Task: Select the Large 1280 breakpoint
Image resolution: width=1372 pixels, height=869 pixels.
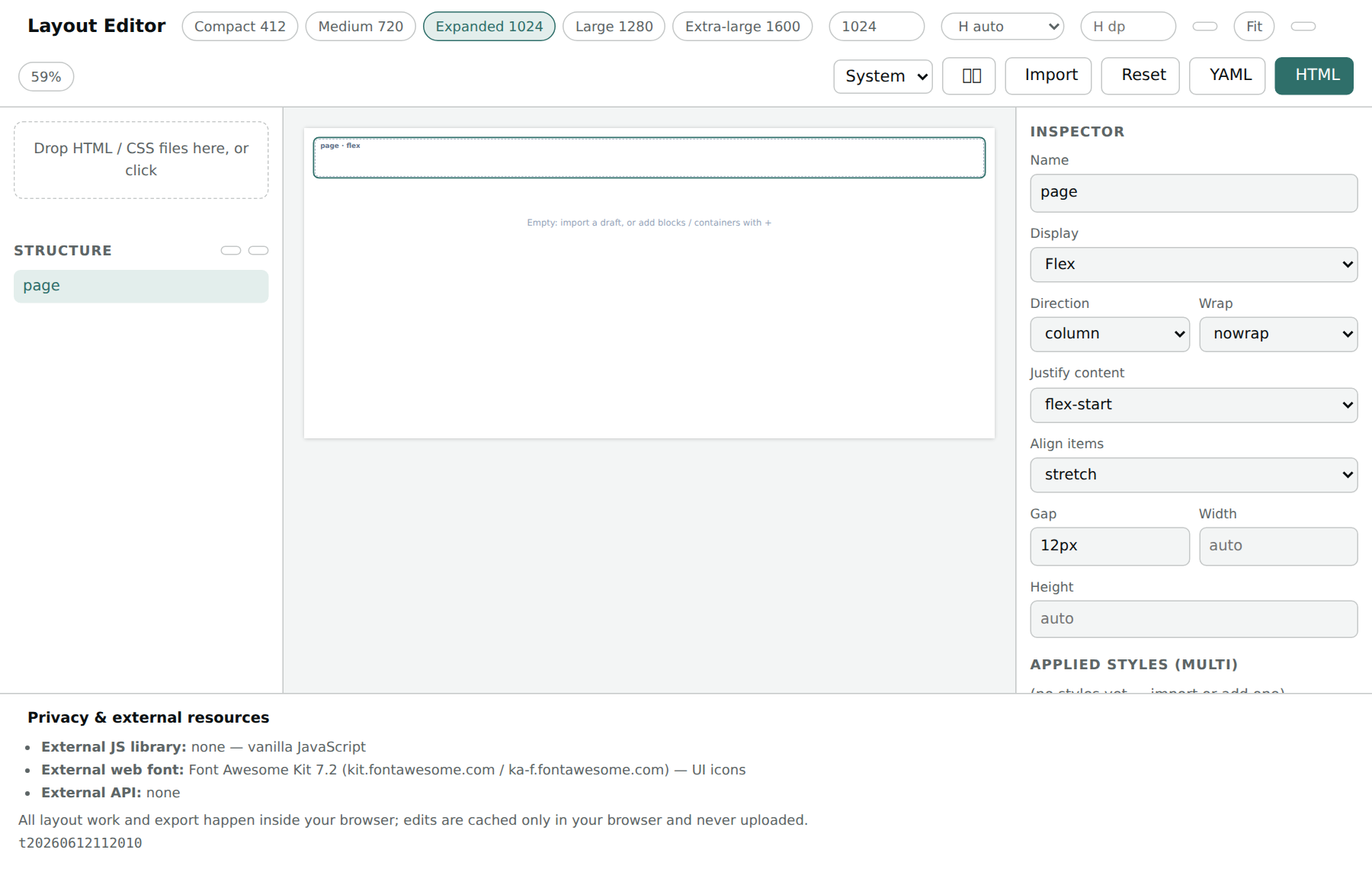Action: pos(614,27)
